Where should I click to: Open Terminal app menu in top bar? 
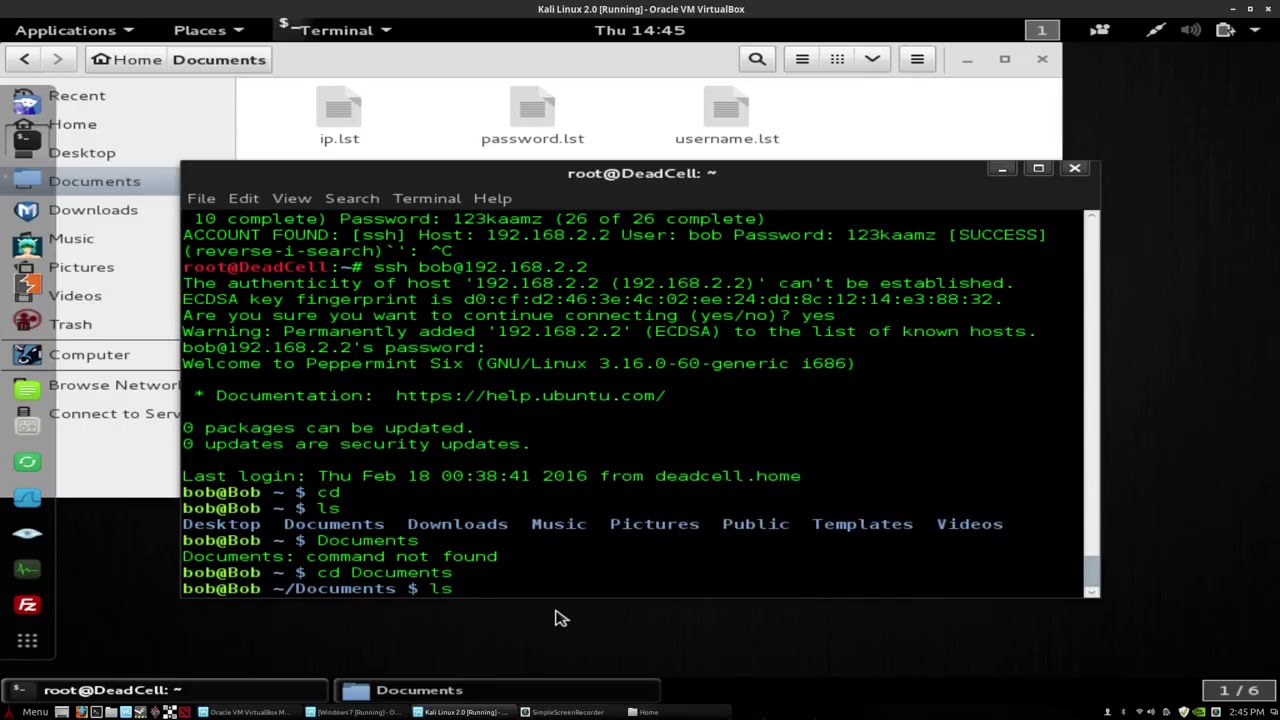click(x=336, y=30)
